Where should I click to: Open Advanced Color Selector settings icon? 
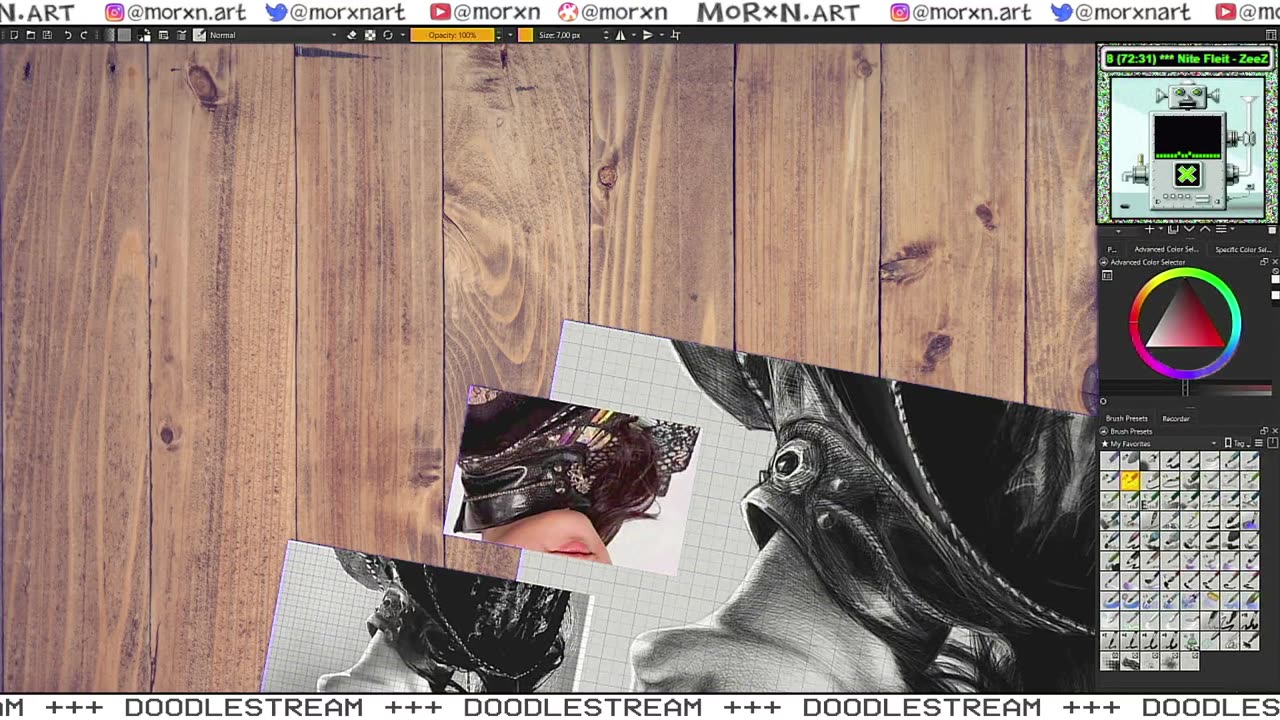tap(1107, 275)
